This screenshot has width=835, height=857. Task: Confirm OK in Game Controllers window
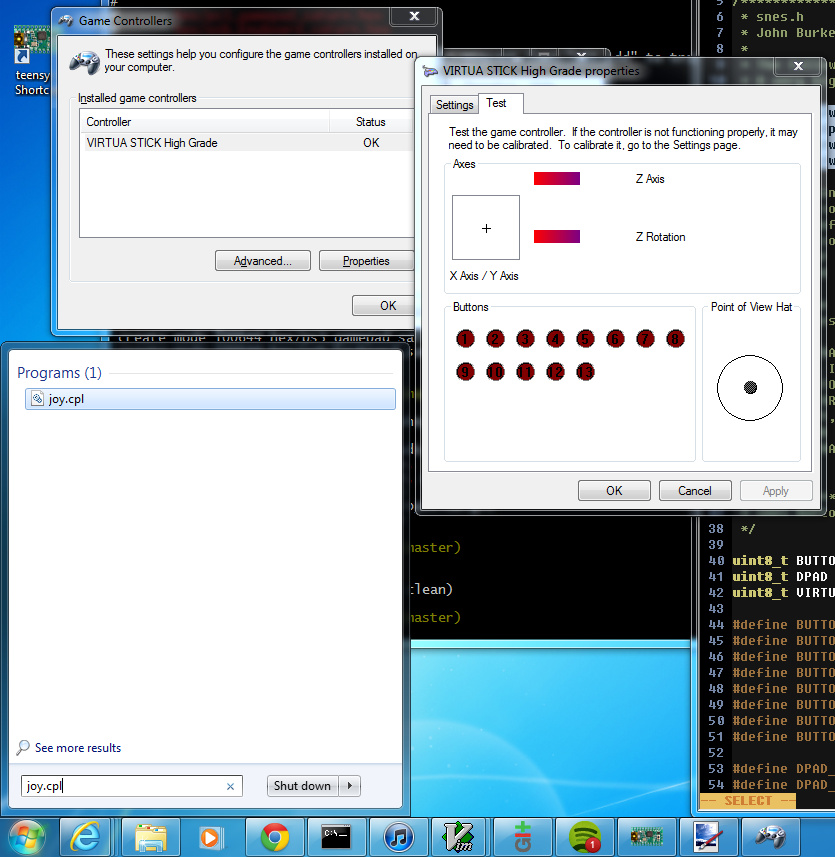tap(384, 306)
